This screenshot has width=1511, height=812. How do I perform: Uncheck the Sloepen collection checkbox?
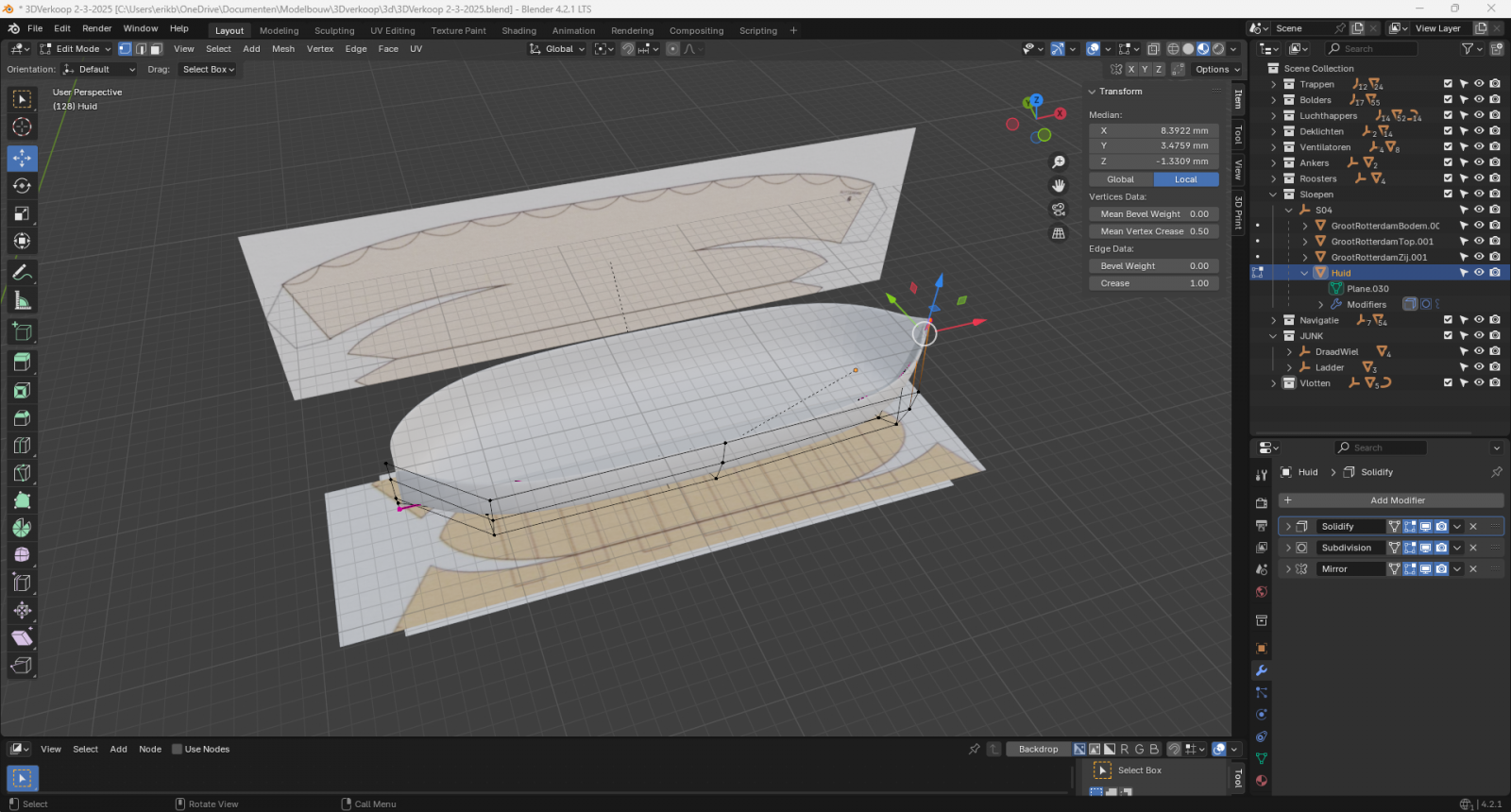1448,195
